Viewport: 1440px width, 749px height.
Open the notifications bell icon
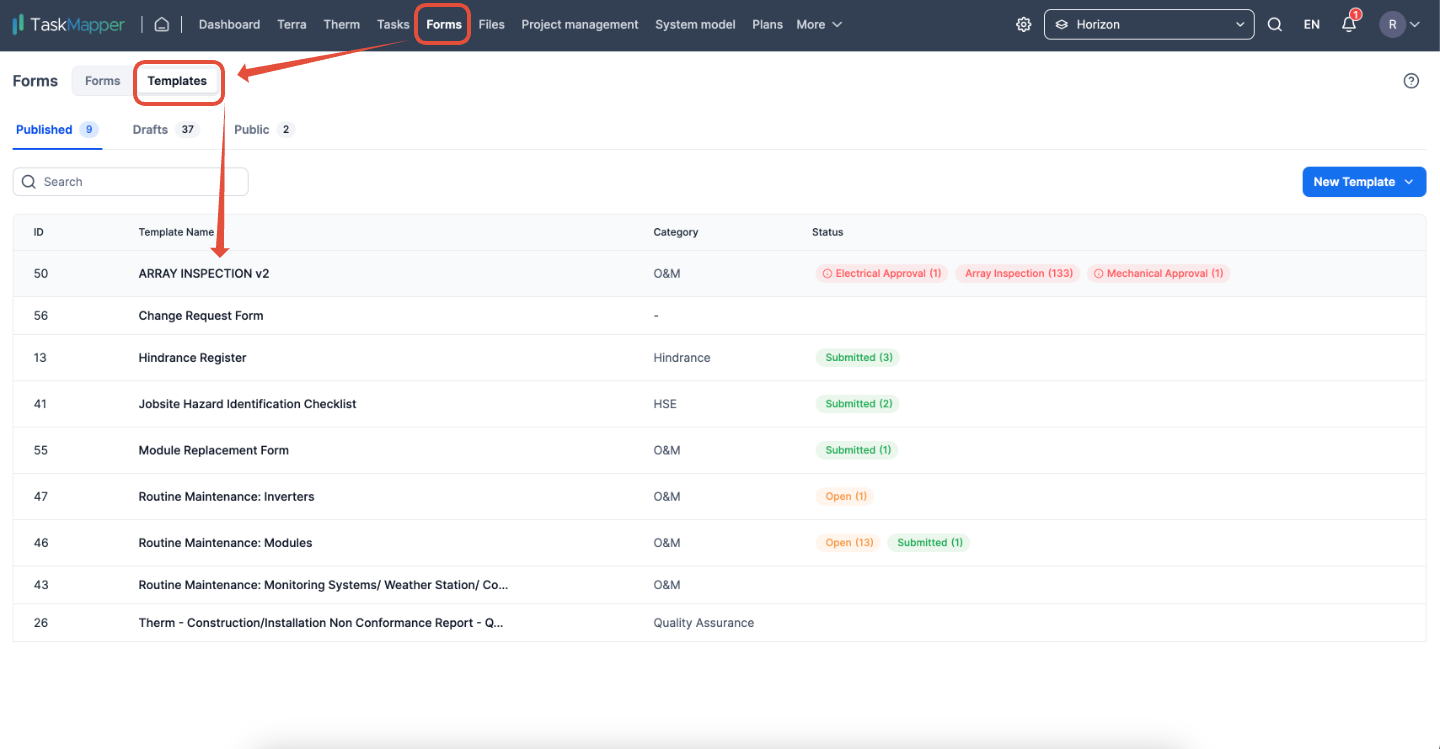click(1349, 24)
